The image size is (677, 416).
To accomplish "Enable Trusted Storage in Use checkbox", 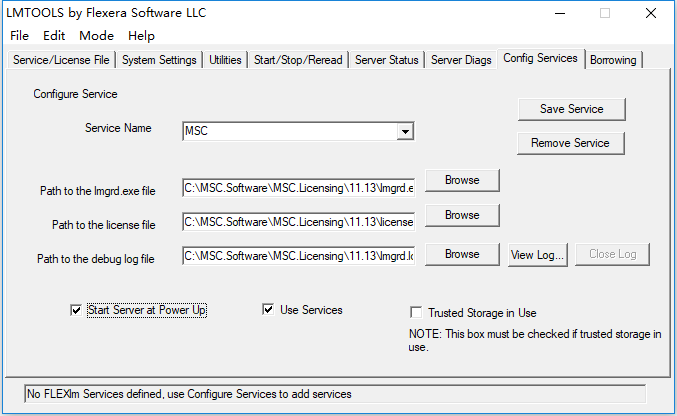I will coord(416,312).
